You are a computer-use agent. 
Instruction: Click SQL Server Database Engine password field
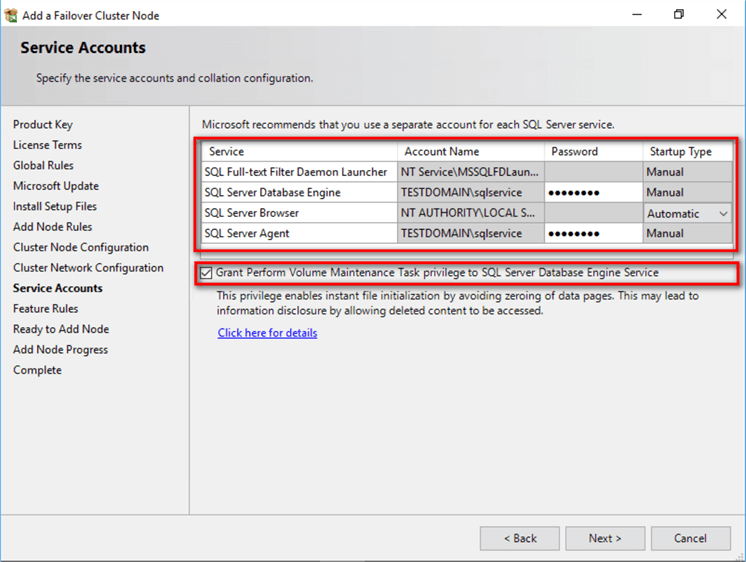(x=593, y=193)
